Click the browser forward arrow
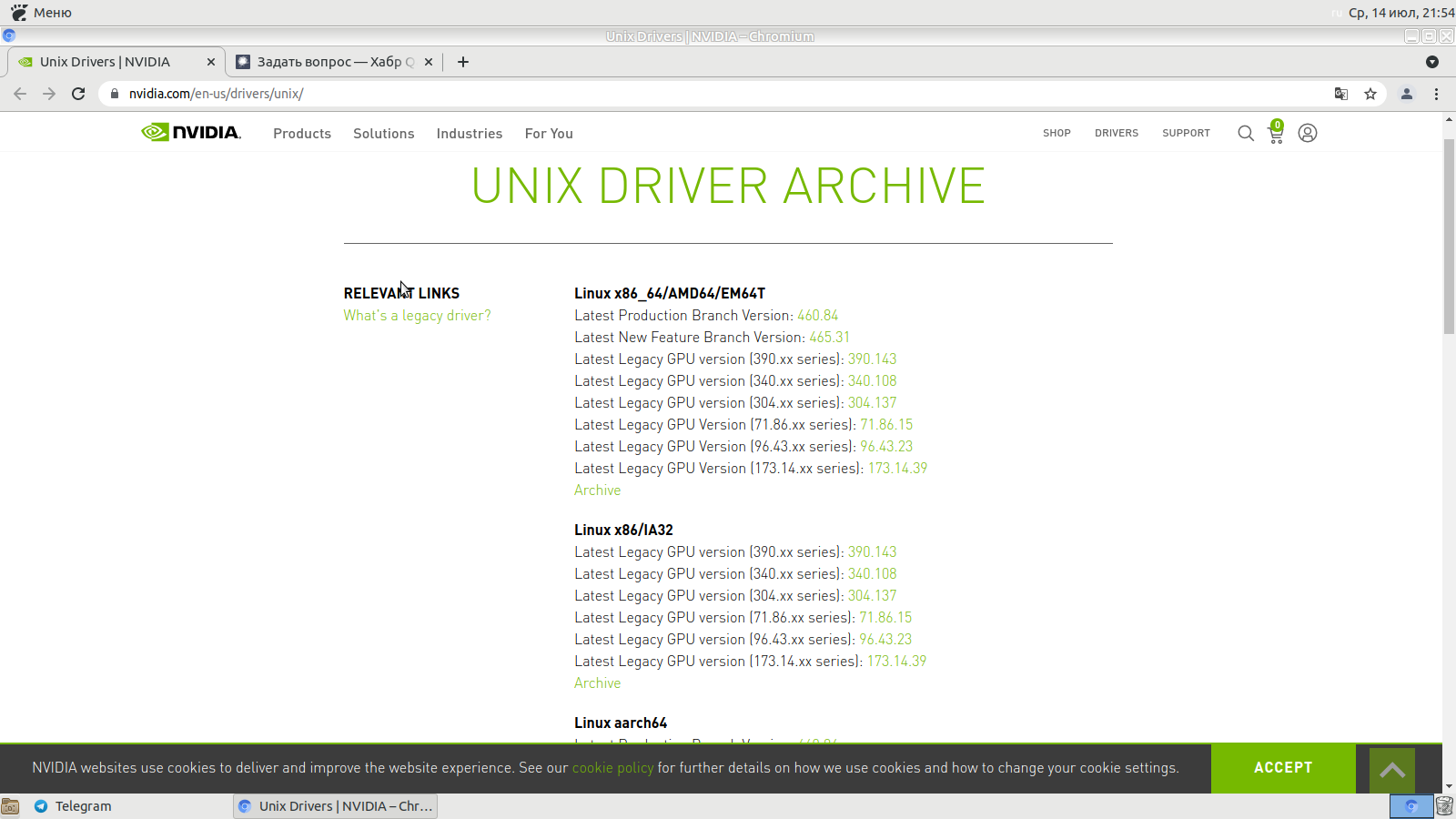This screenshot has width=1456, height=819. click(49, 94)
